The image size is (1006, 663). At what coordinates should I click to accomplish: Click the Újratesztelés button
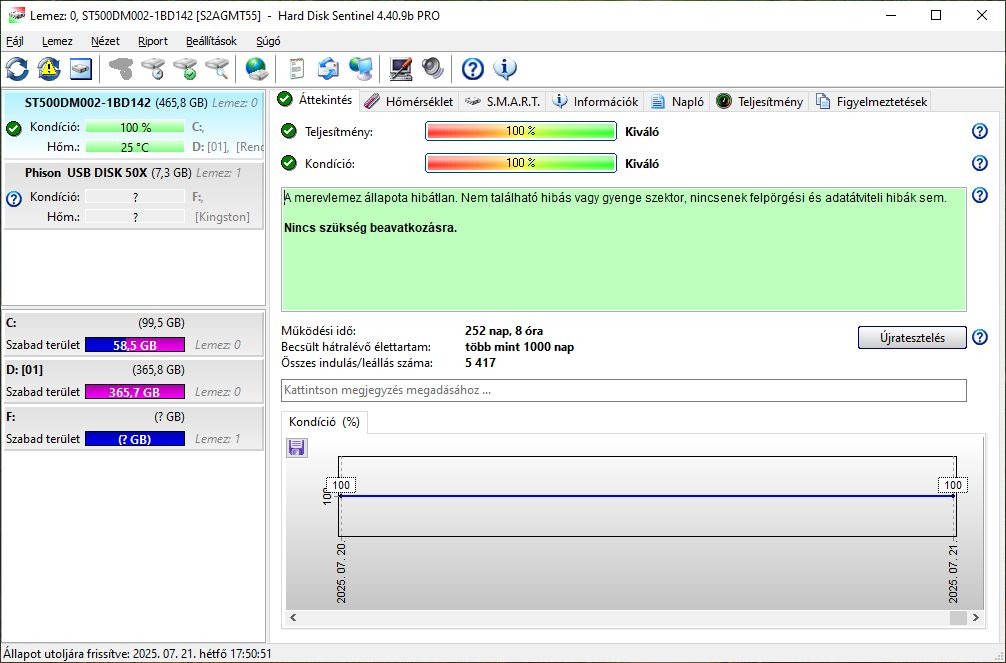tap(912, 338)
